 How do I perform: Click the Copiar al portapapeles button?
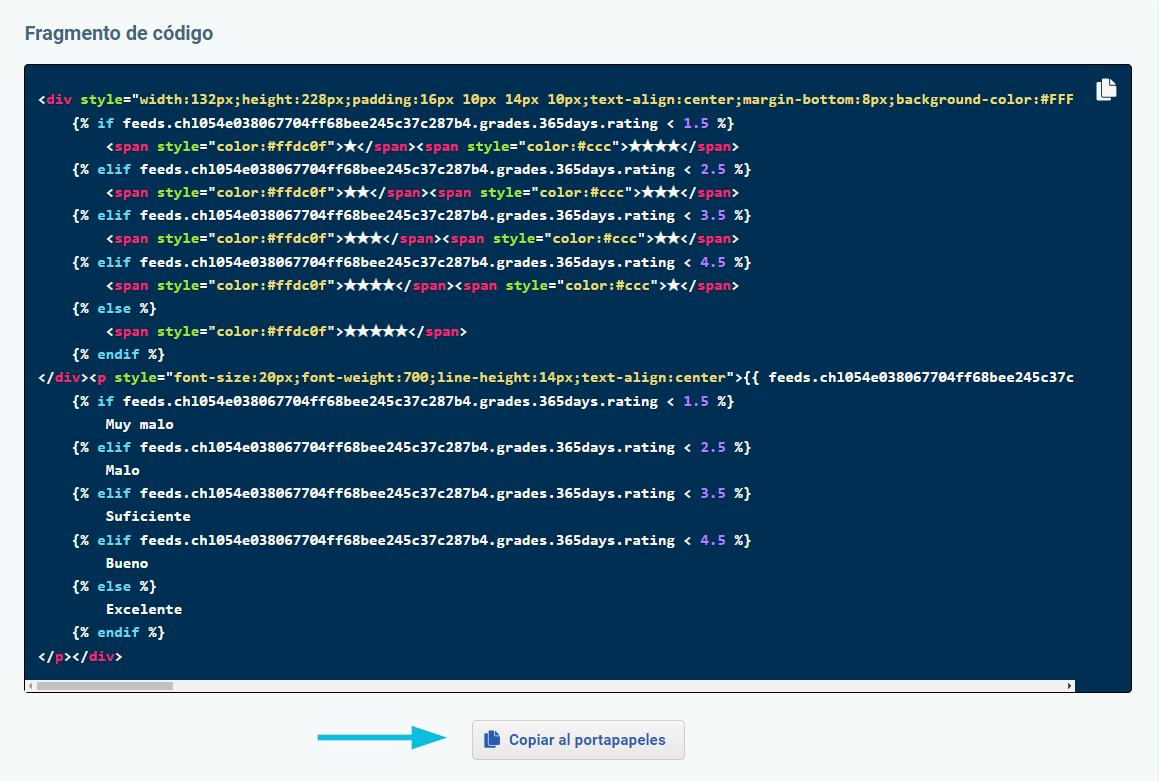[578, 740]
